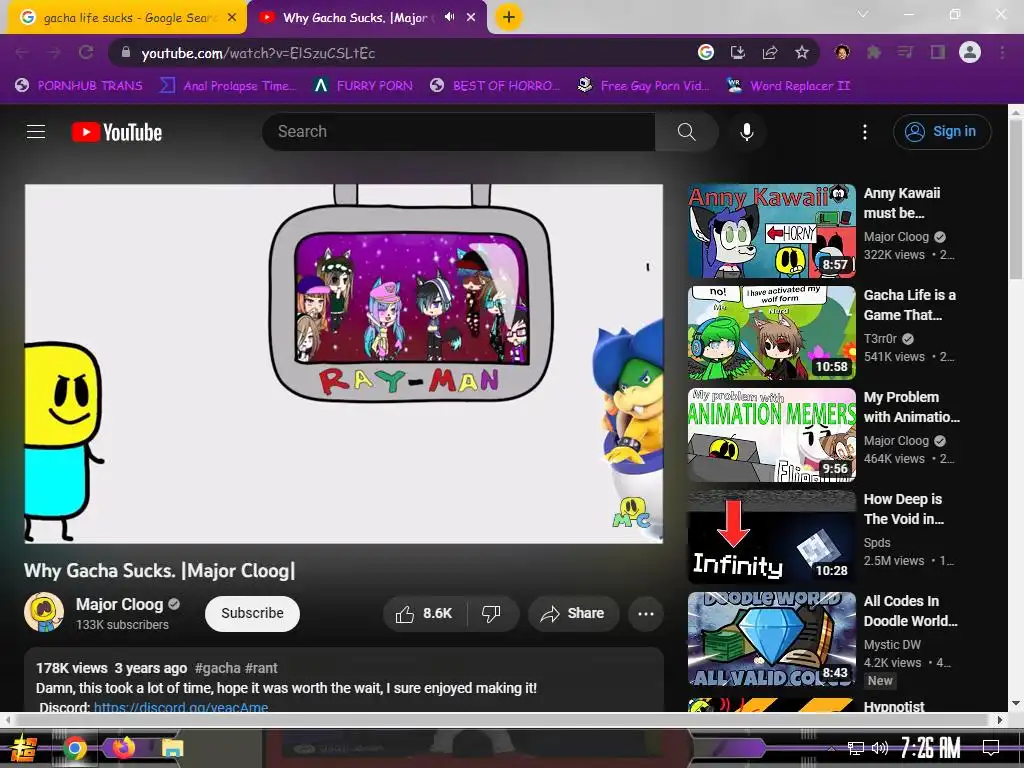The height and width of the screenshot is (768, 1024).
Task: Open How Deep is The Void thumbnail
Action: 771,537
